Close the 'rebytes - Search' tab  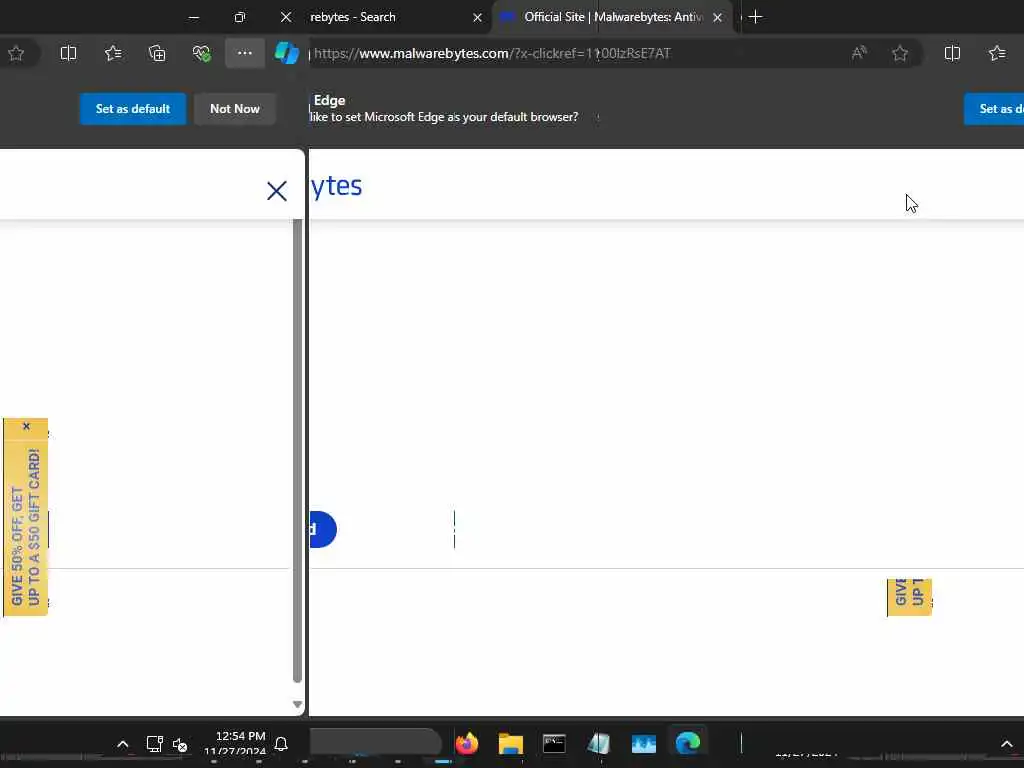coord(477,18)
